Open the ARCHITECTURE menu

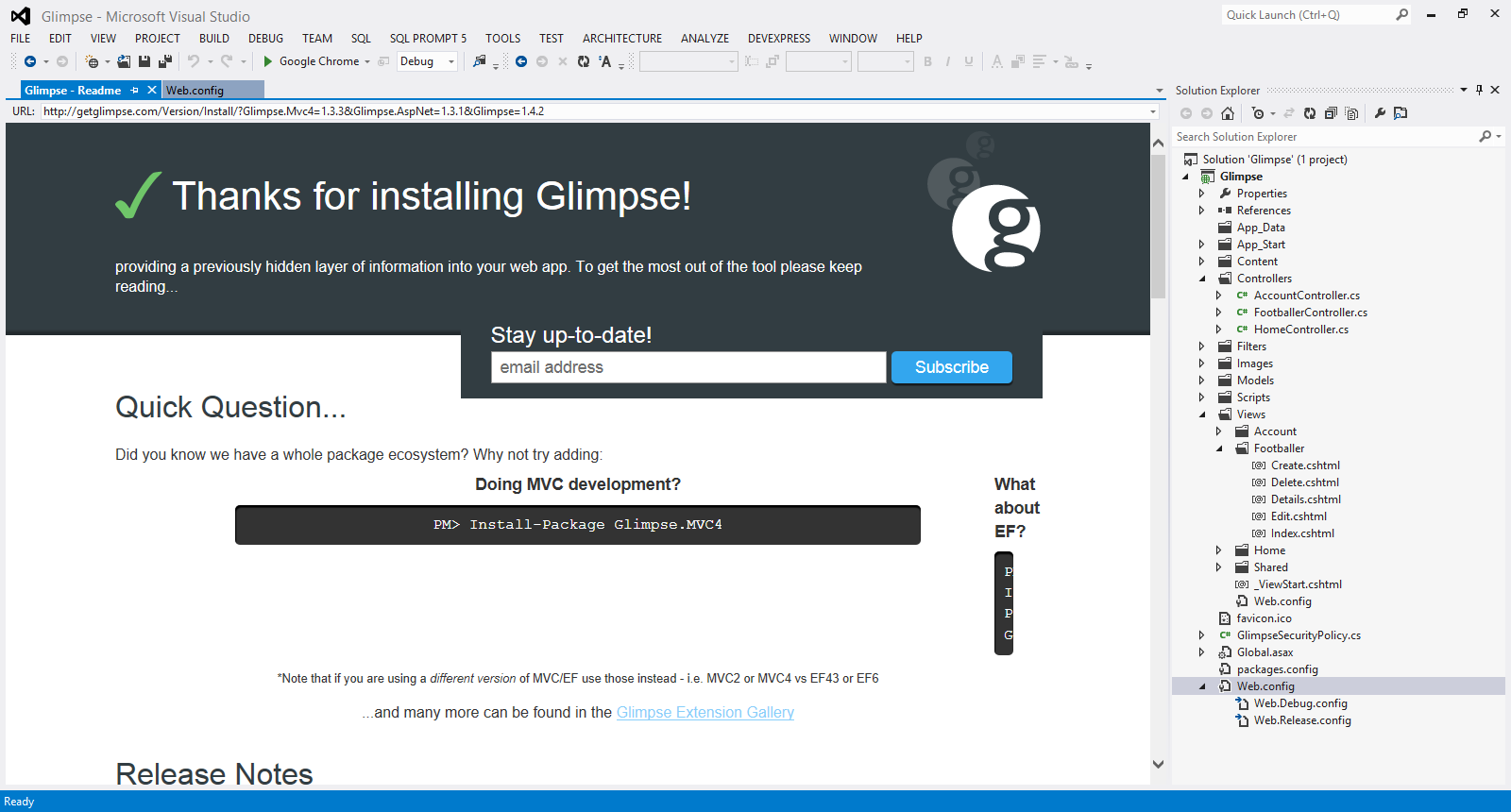pos(622,39)
